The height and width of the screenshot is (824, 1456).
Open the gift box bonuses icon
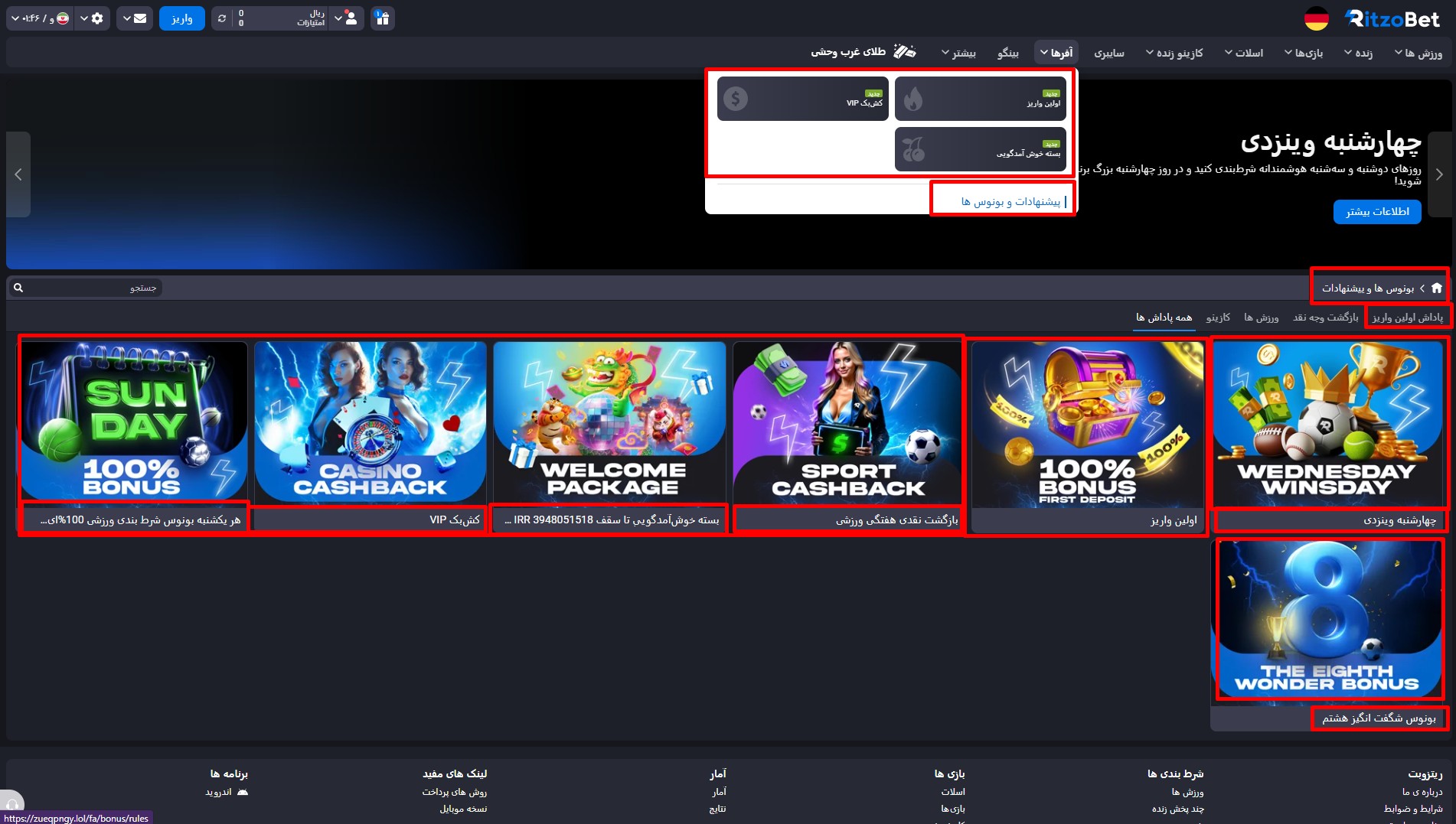(x=383, y=18)
